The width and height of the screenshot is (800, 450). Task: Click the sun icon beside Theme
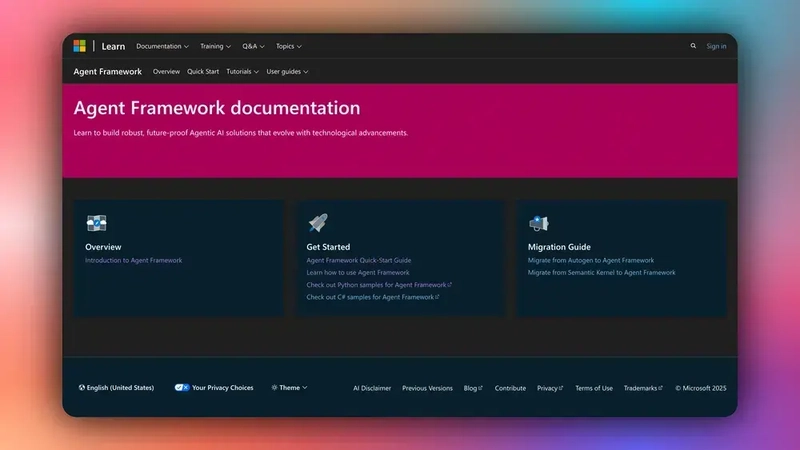[x=274, y=388]
